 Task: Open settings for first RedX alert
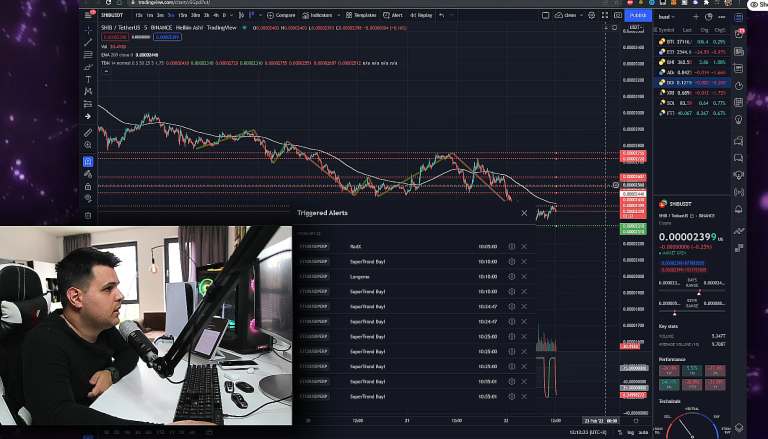coord(511,246)
